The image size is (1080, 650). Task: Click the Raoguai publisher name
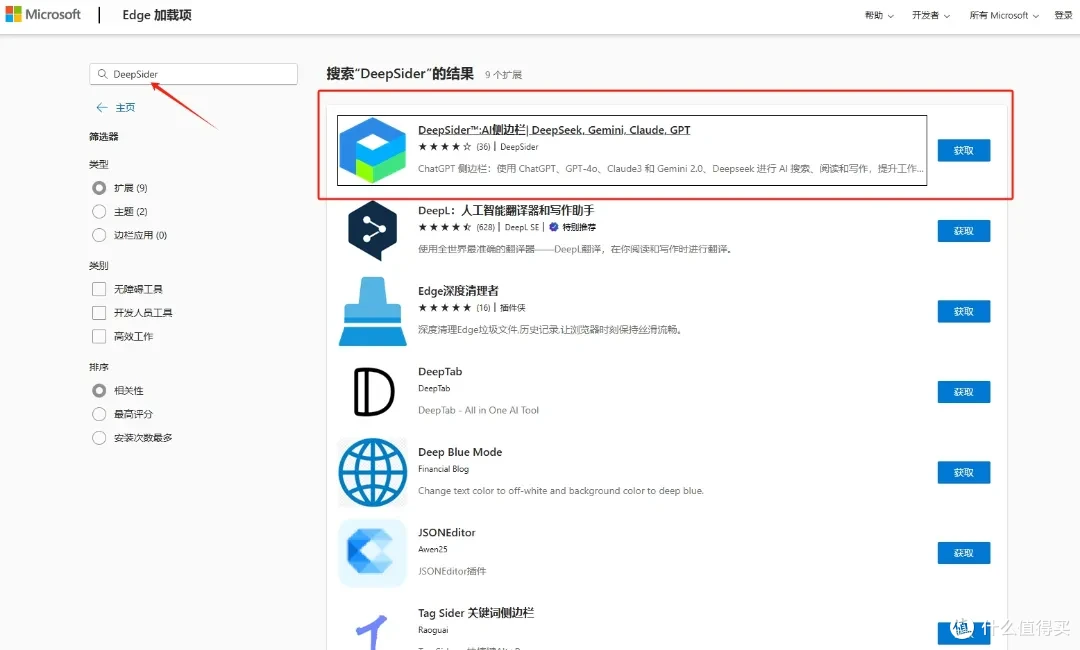433,630
